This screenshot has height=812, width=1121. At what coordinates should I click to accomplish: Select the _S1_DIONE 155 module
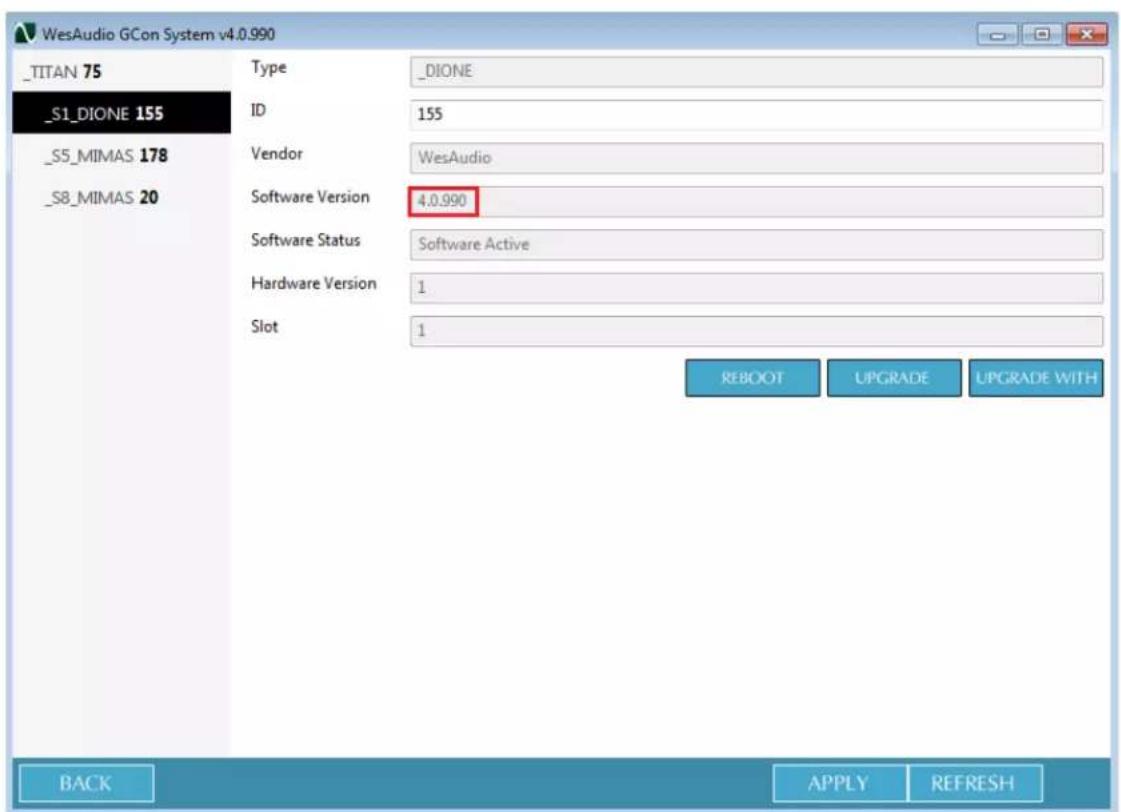[x=122, y=113]
